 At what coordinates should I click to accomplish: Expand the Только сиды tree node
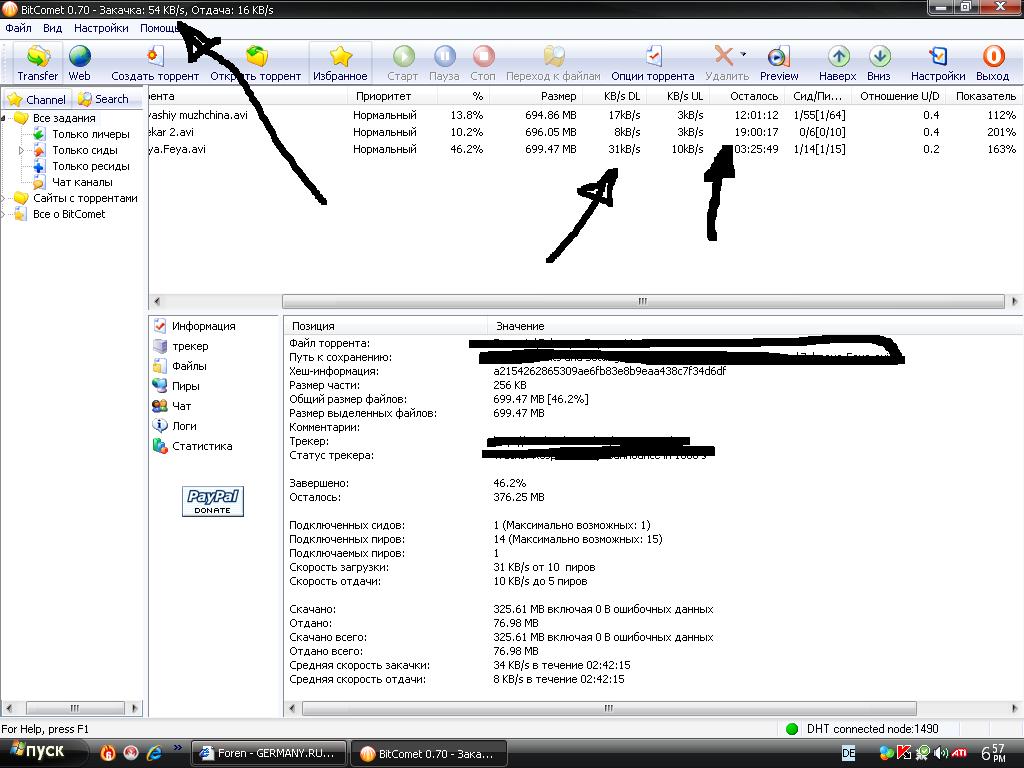click(21, 150)
